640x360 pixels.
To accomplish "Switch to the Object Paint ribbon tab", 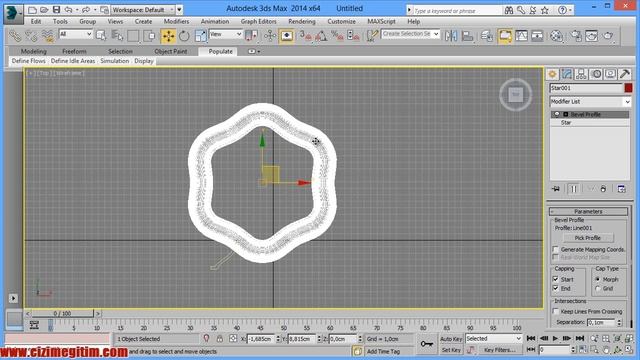I will coord(171,51).
